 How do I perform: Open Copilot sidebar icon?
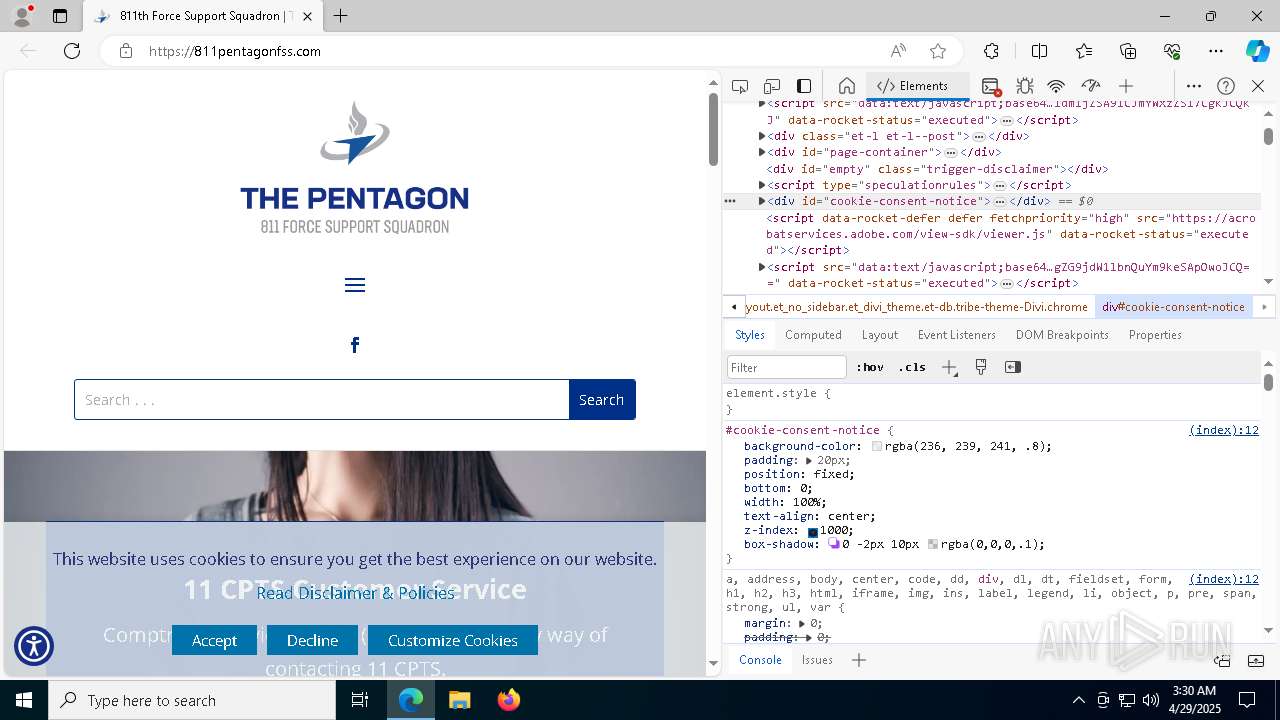click(1257, 51)
